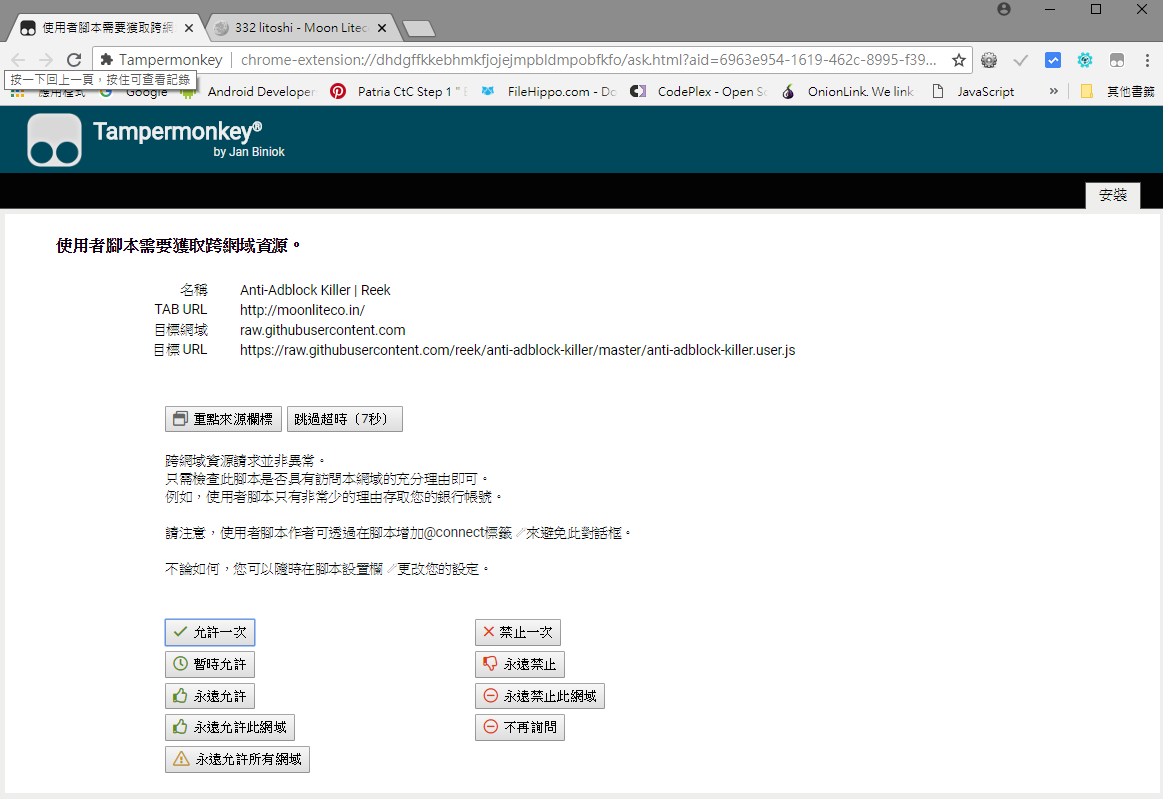Click the link icon after 腳本設置欄
Screen dimensions: 1163x799
coord(390,569)
